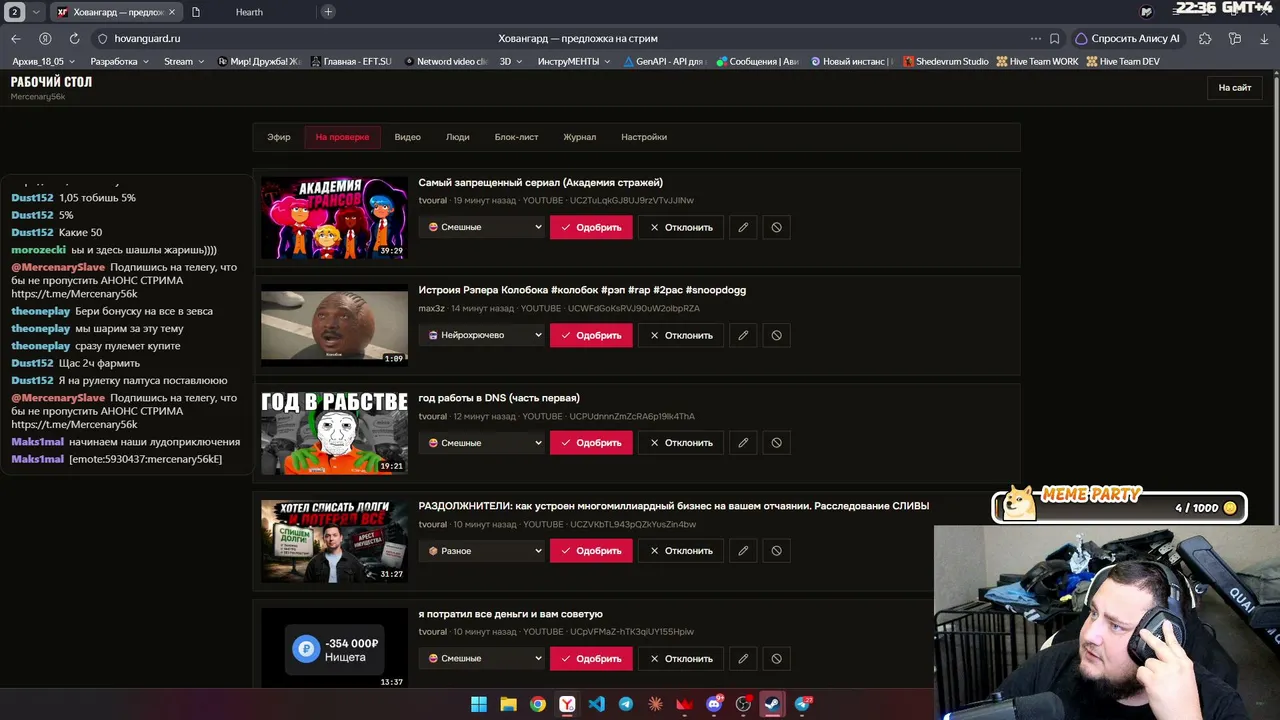Open the Настройки tab
Screen dimensions: 1280x720
644,137
